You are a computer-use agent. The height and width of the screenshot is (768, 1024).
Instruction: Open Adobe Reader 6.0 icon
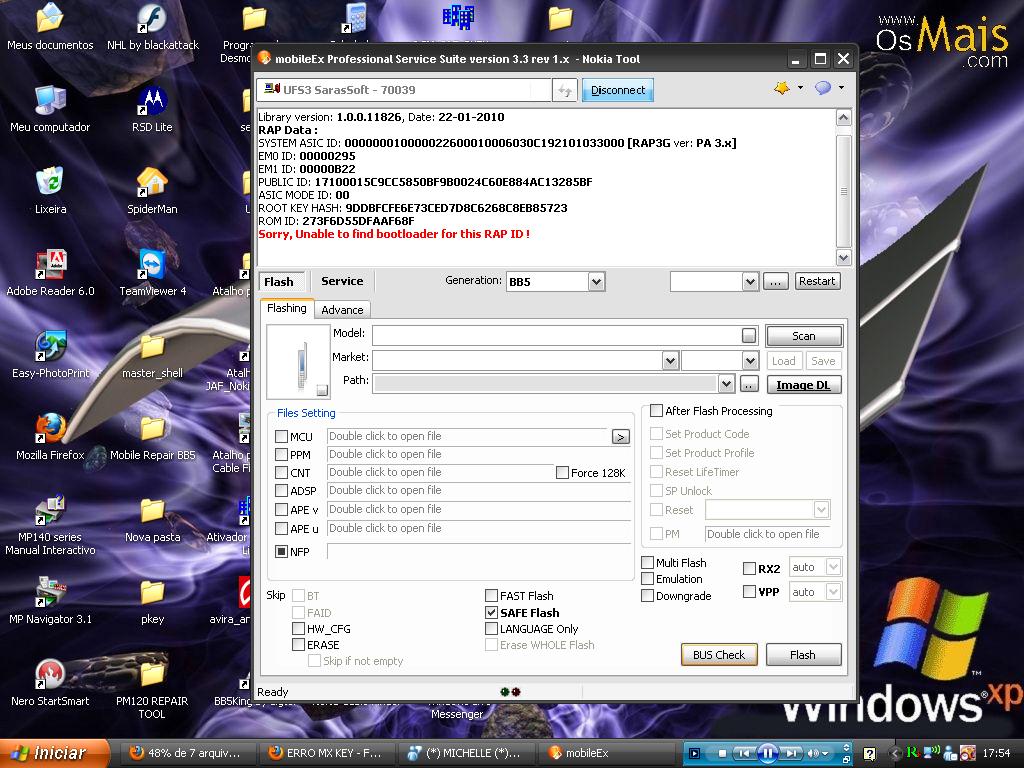[x=50, y=274]
